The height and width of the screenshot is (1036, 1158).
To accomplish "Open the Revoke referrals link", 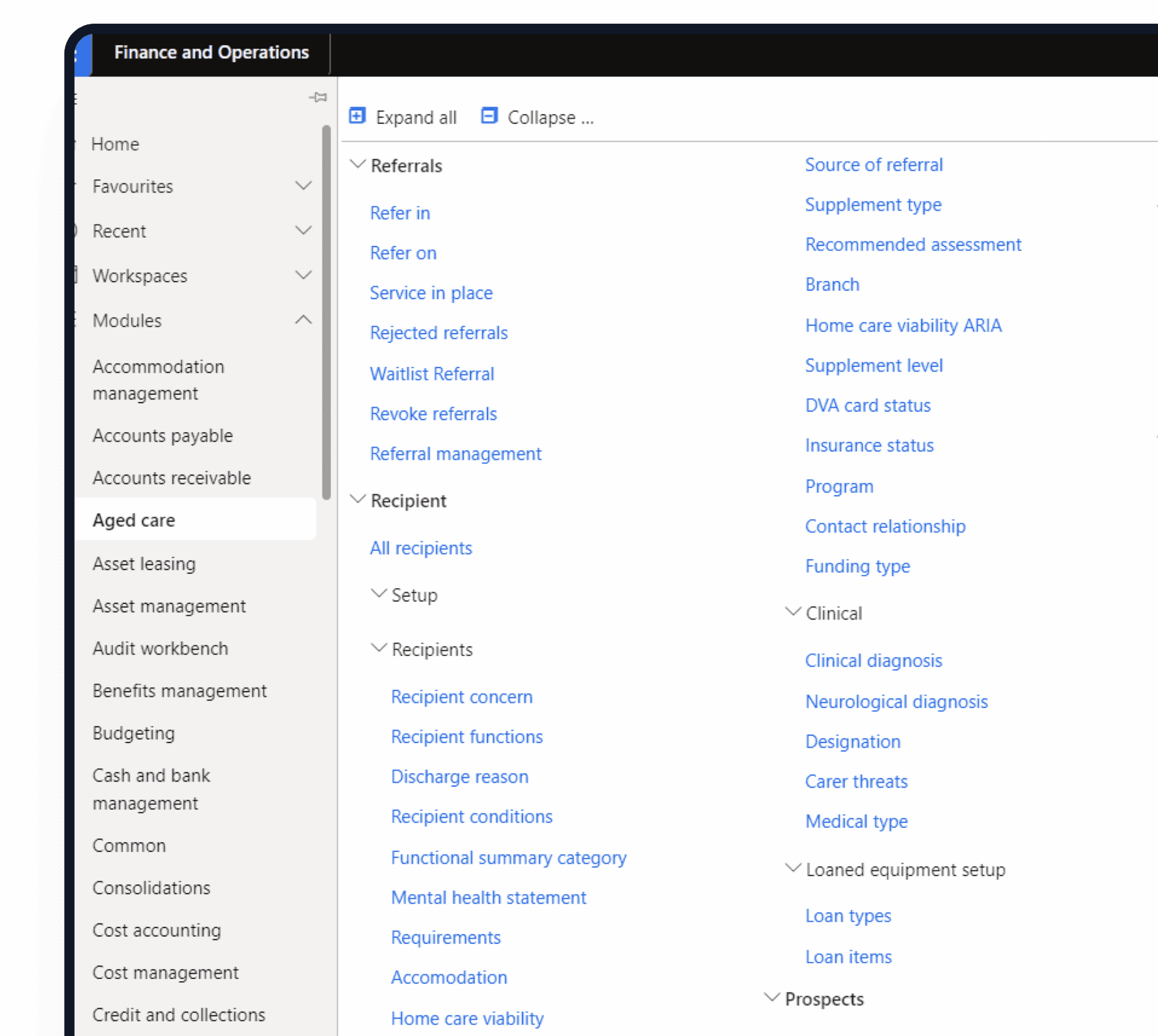I will coord(434,414).
